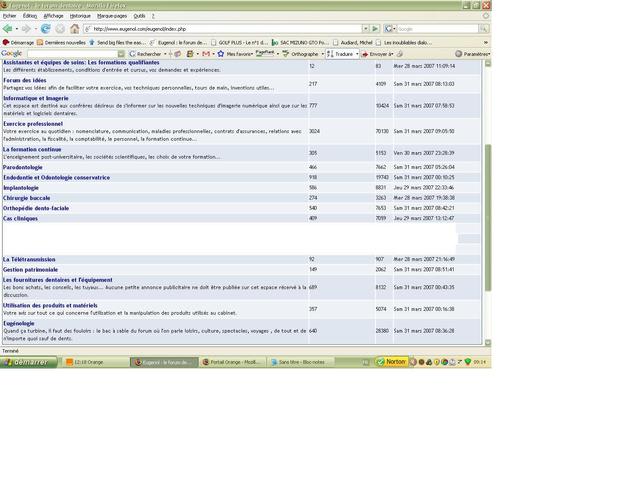Open the Exercice professionnel forum link
The image size is (640, 481).
tap(33, 124)
